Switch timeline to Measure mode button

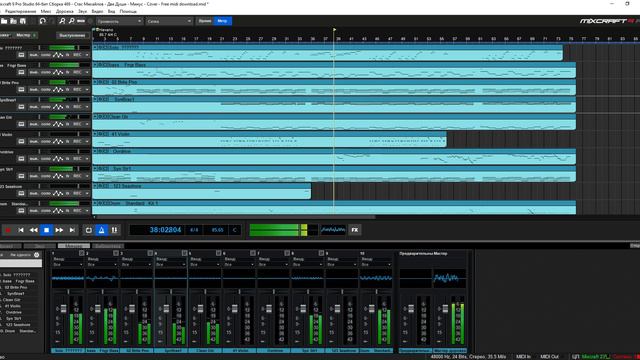(222, 21)
